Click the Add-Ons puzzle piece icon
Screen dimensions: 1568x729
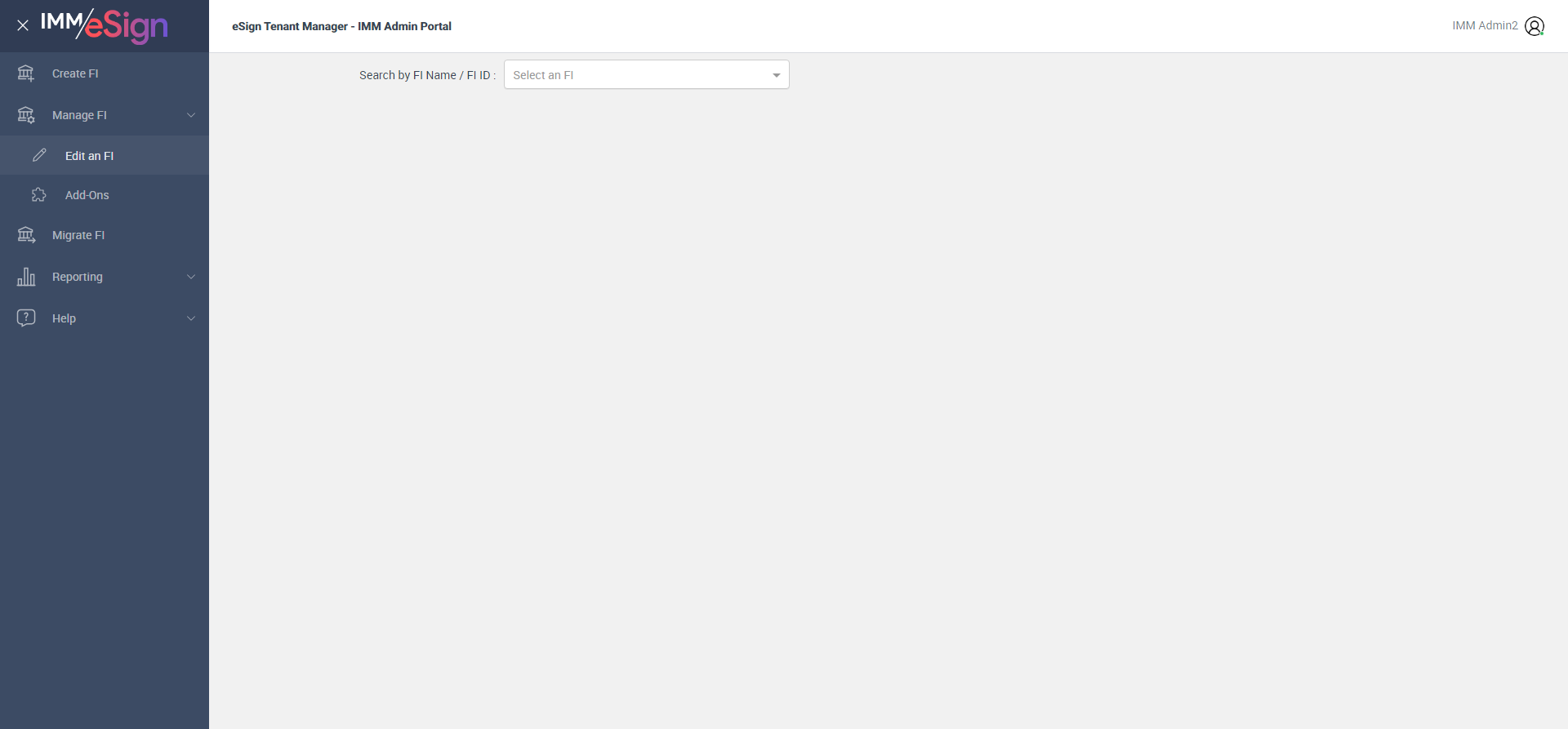pos(39,195)
